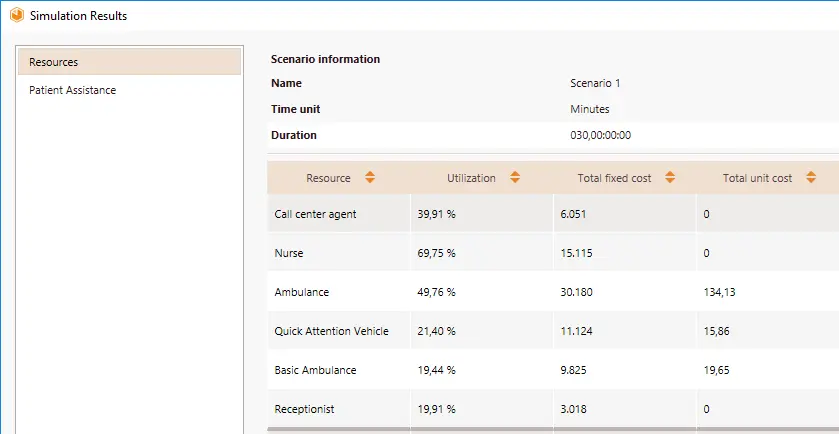Image resolution: width=839 pixels, height=434 pixels.
Task: Click the Total fixed cost header
Action: coord(625,178)
